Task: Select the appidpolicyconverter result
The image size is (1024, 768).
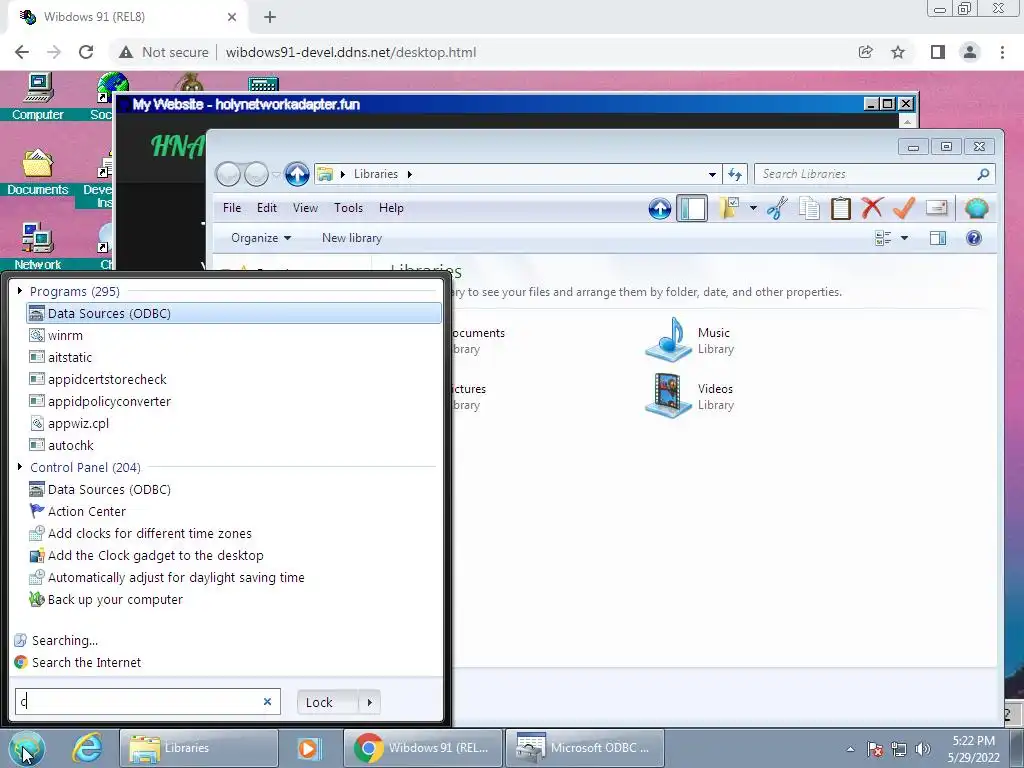Action: tap(234, 402)
